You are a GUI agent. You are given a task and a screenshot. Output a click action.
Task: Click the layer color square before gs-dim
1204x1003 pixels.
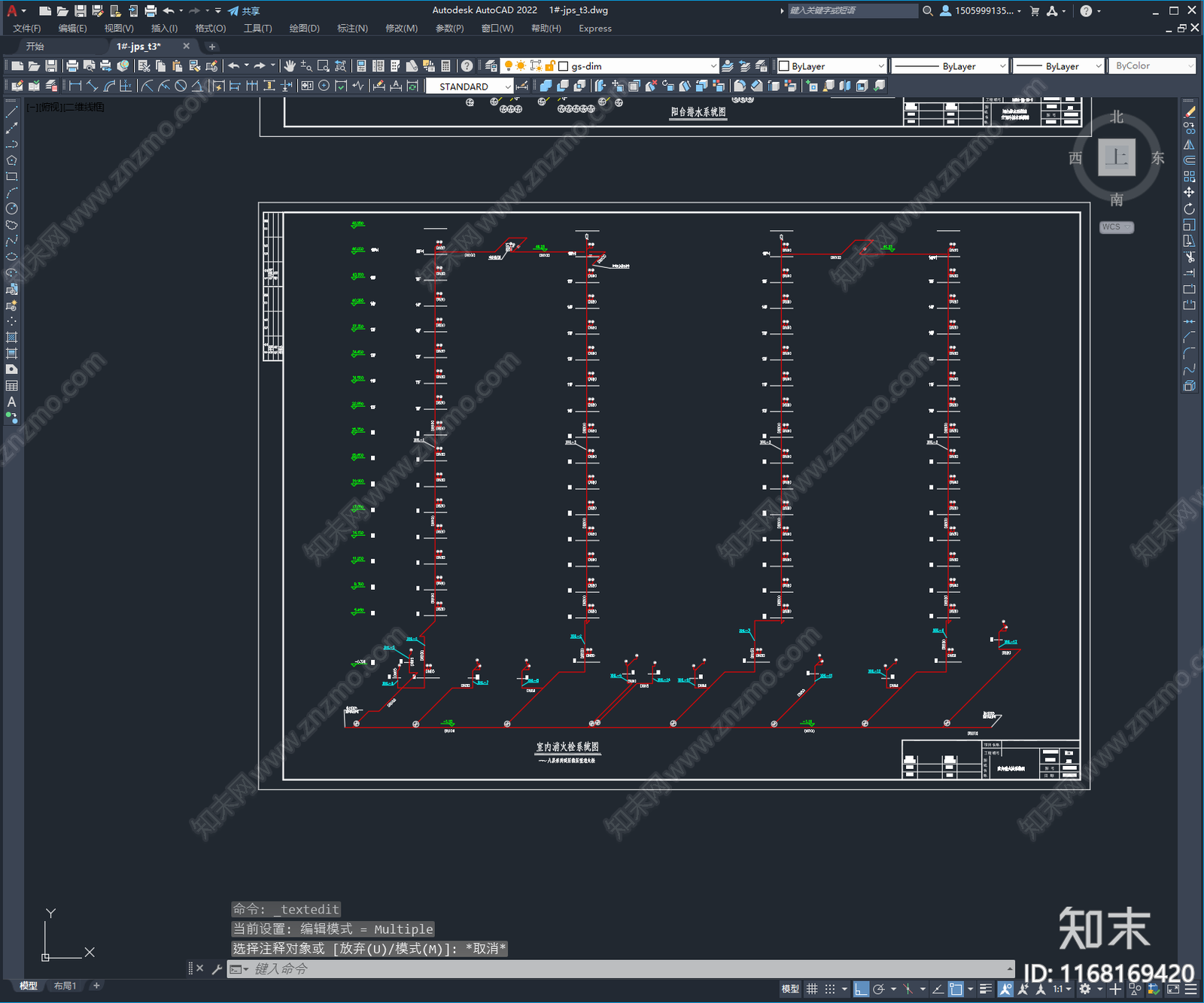coord(564,66)
